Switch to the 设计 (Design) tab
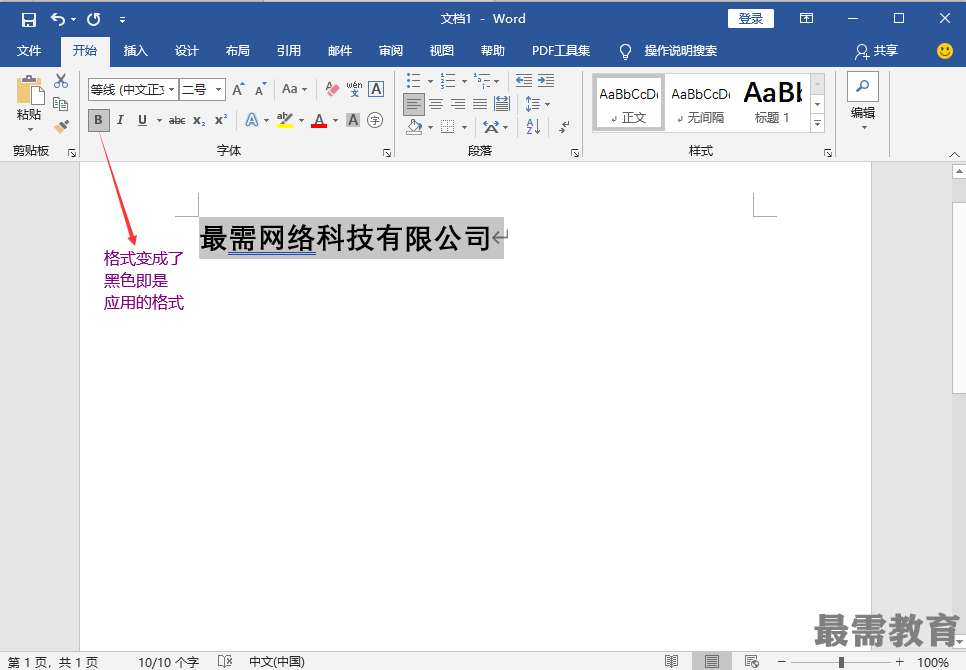The width and height of the screenshot is (966, 670). click(x=186, y=50)
